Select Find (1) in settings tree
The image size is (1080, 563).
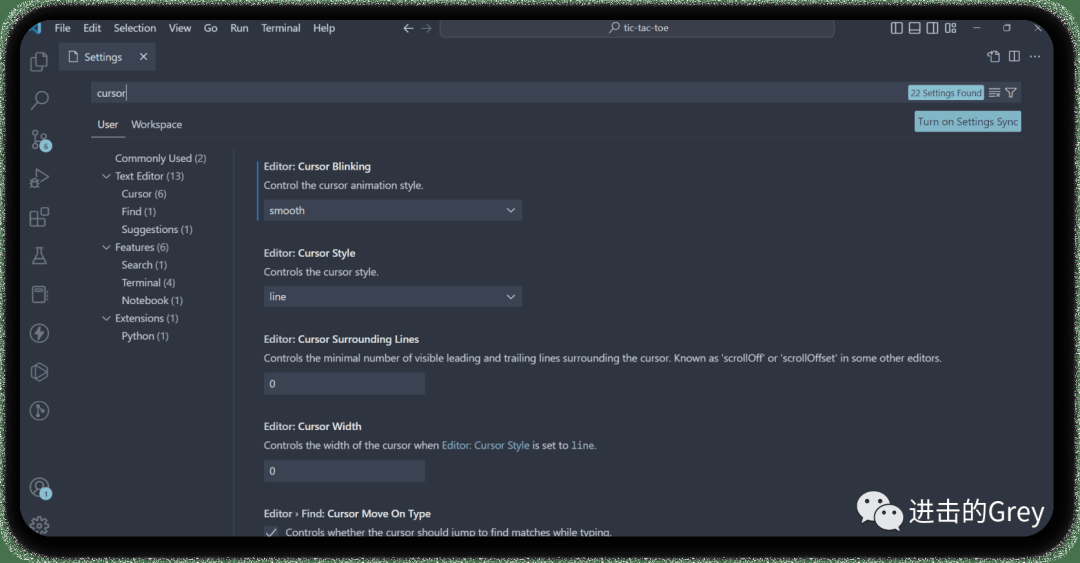(x=138, y=212)
